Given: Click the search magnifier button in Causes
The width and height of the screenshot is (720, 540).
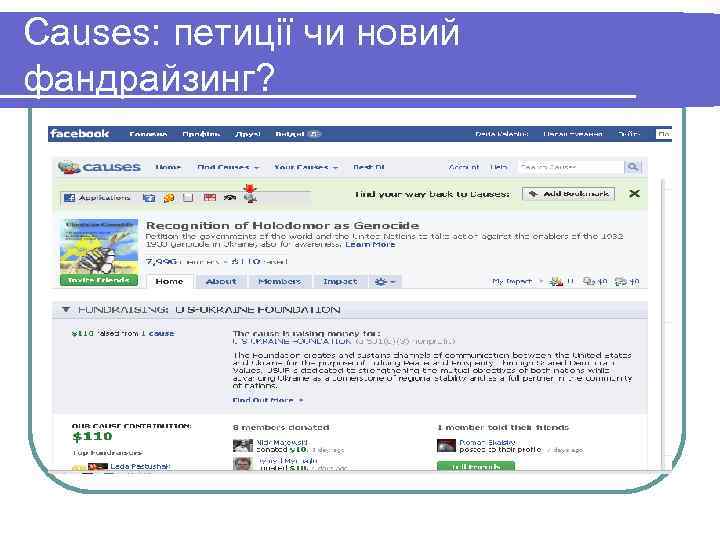Looking at the screenshot, I should pos(632,167).
